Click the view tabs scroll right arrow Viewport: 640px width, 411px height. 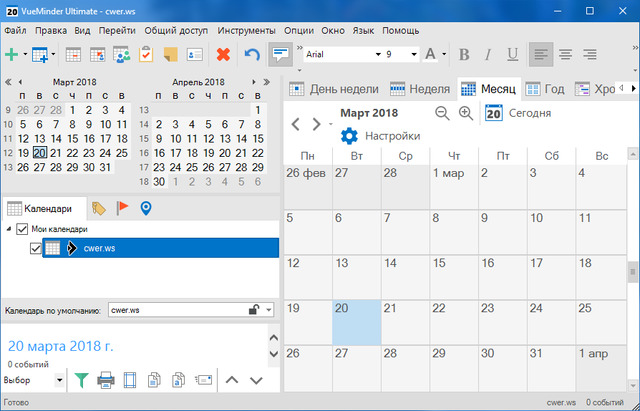point(633,88)
